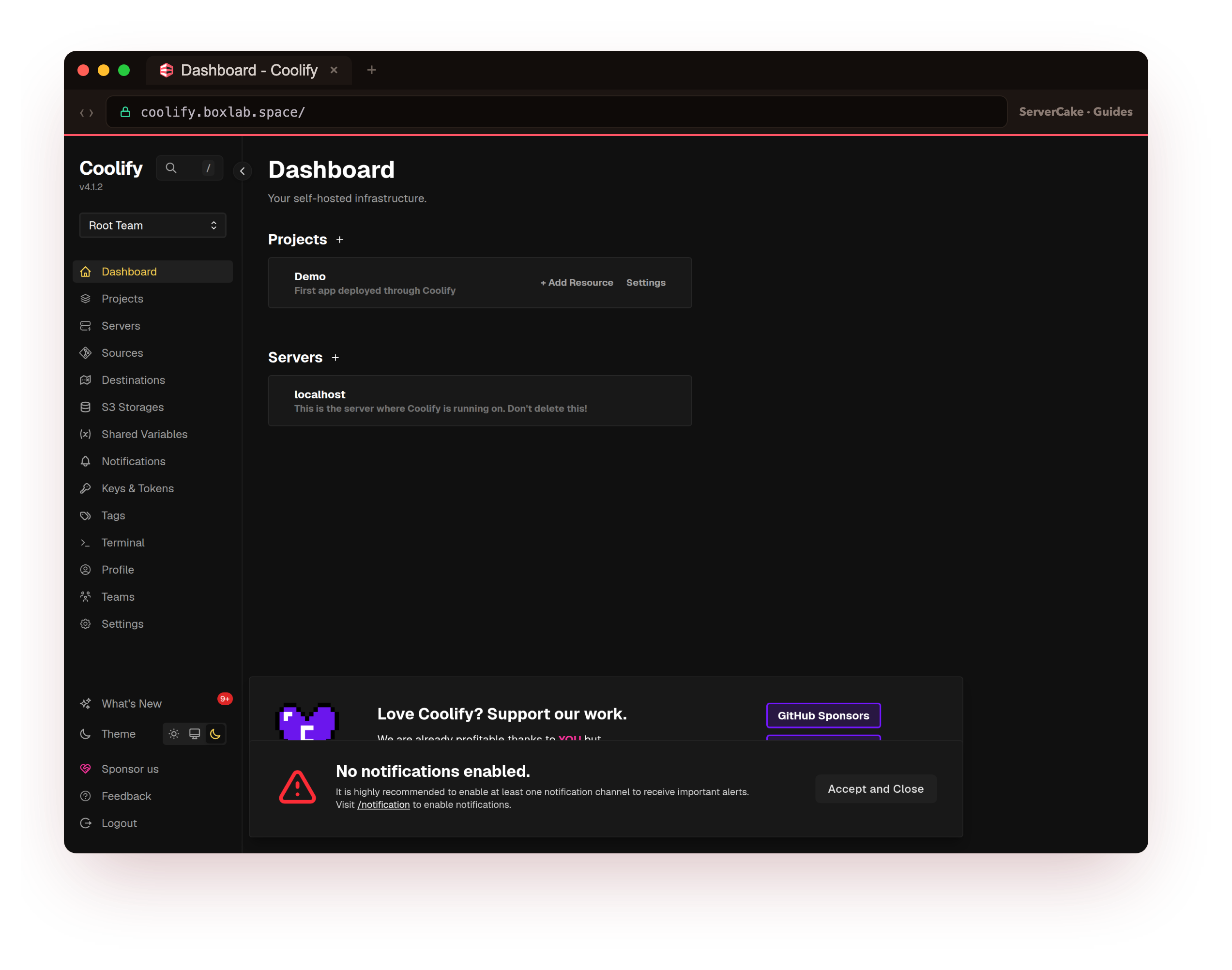Click Accept and Close button
The image size is (1232, 970).
pyautogui.click(x=876, y=789)
